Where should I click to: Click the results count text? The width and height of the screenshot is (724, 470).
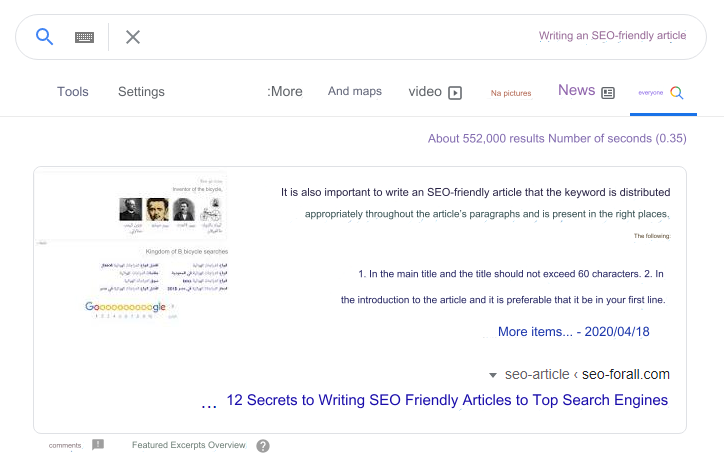[x=557, y=139]
